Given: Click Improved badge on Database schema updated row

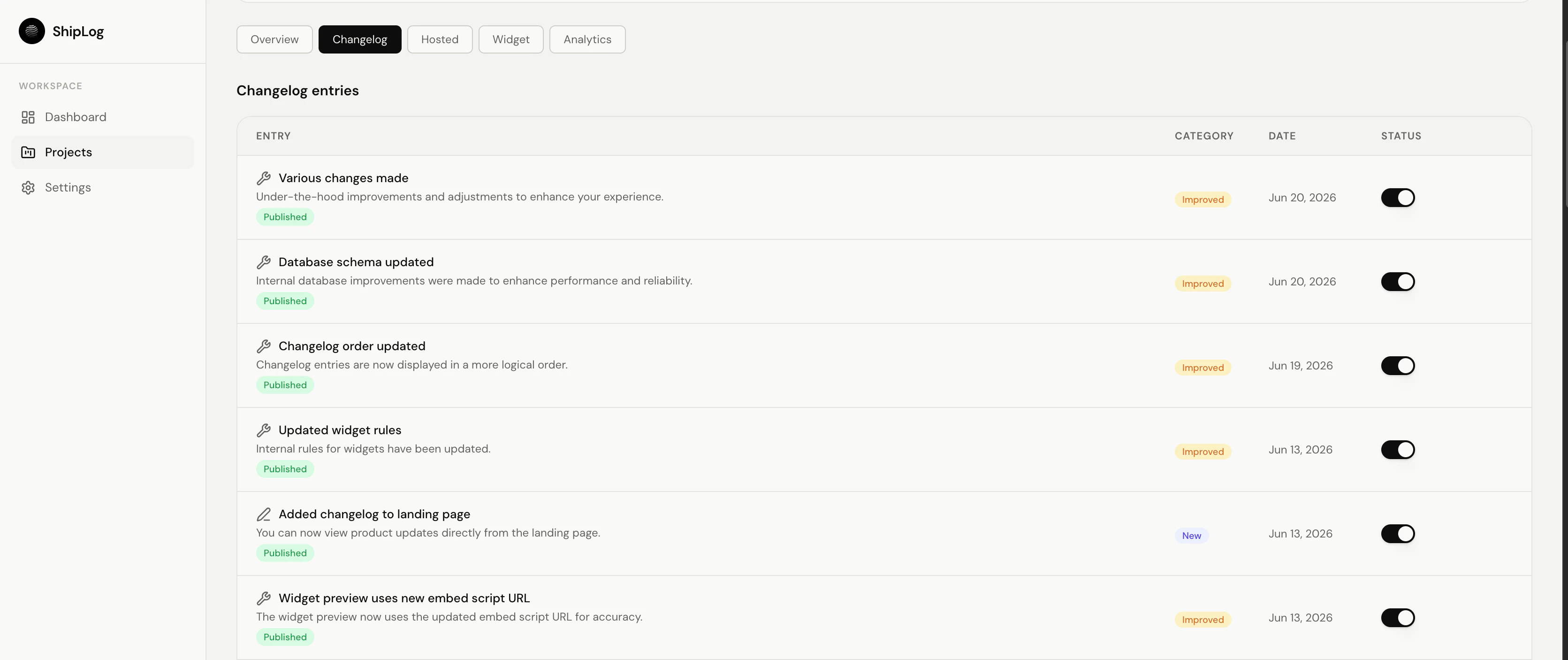Looking at the screenshot, I should point(1203,284).
